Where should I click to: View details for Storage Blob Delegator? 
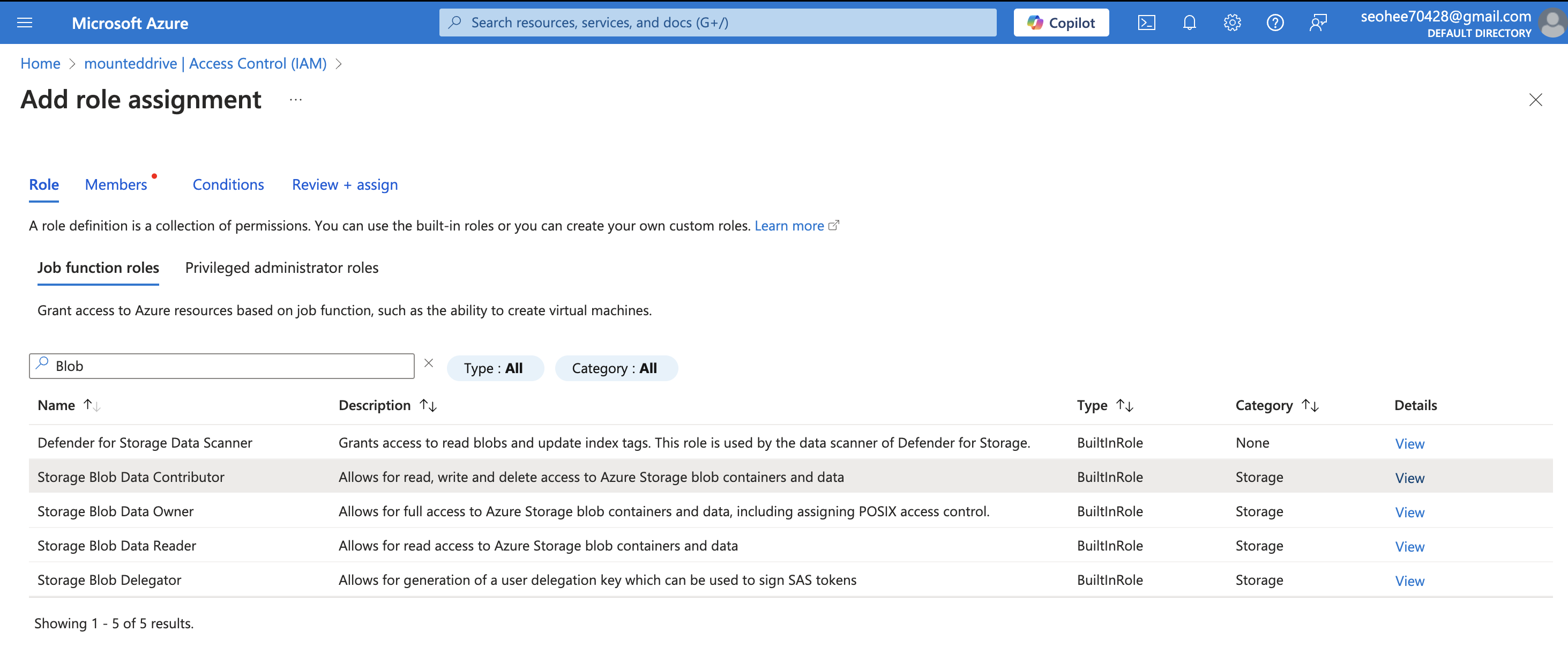coord(1410,581)
